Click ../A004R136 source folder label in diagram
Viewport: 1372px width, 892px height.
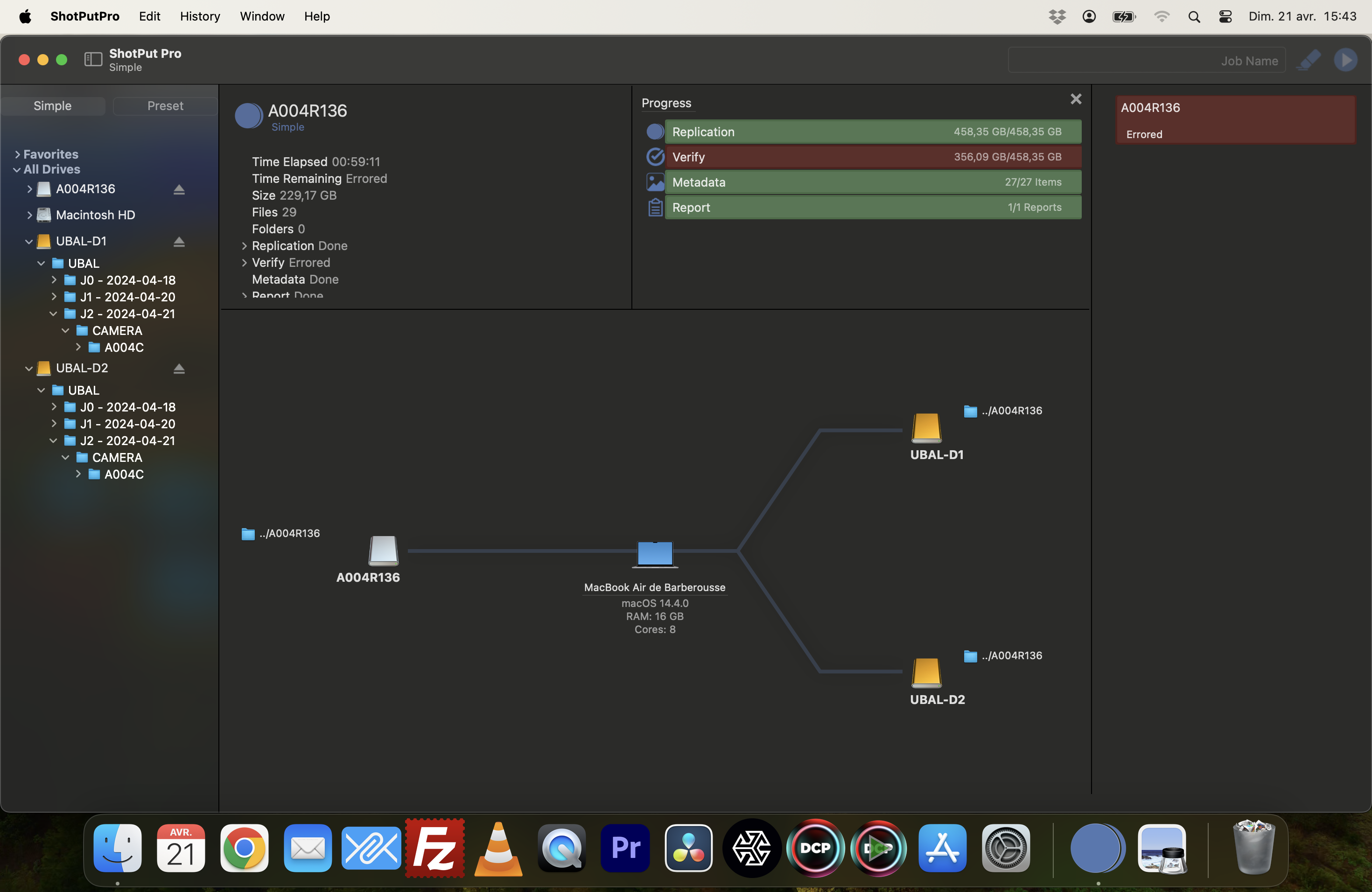(281, 533)
